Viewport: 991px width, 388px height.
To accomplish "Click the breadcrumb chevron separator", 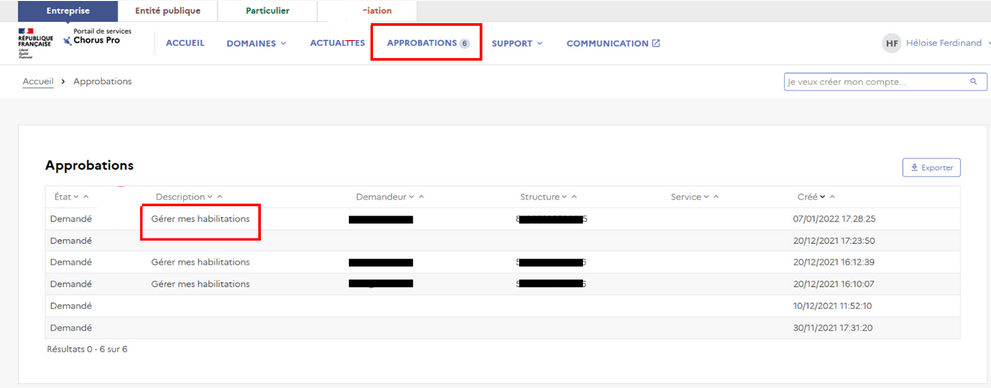I will coord(64,82).
